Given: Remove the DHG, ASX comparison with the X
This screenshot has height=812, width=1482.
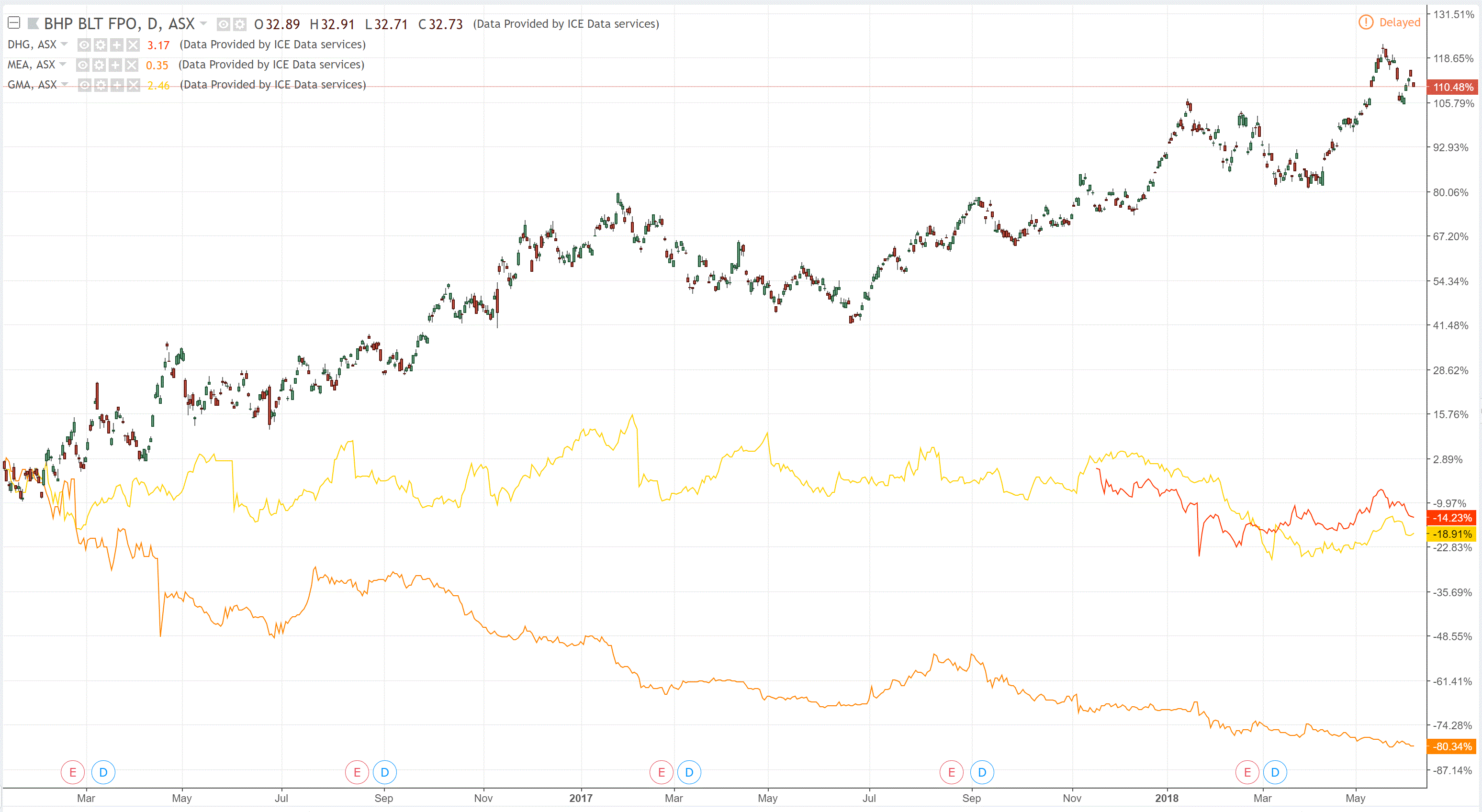Looking at the screenshot, I should point(133,45).
